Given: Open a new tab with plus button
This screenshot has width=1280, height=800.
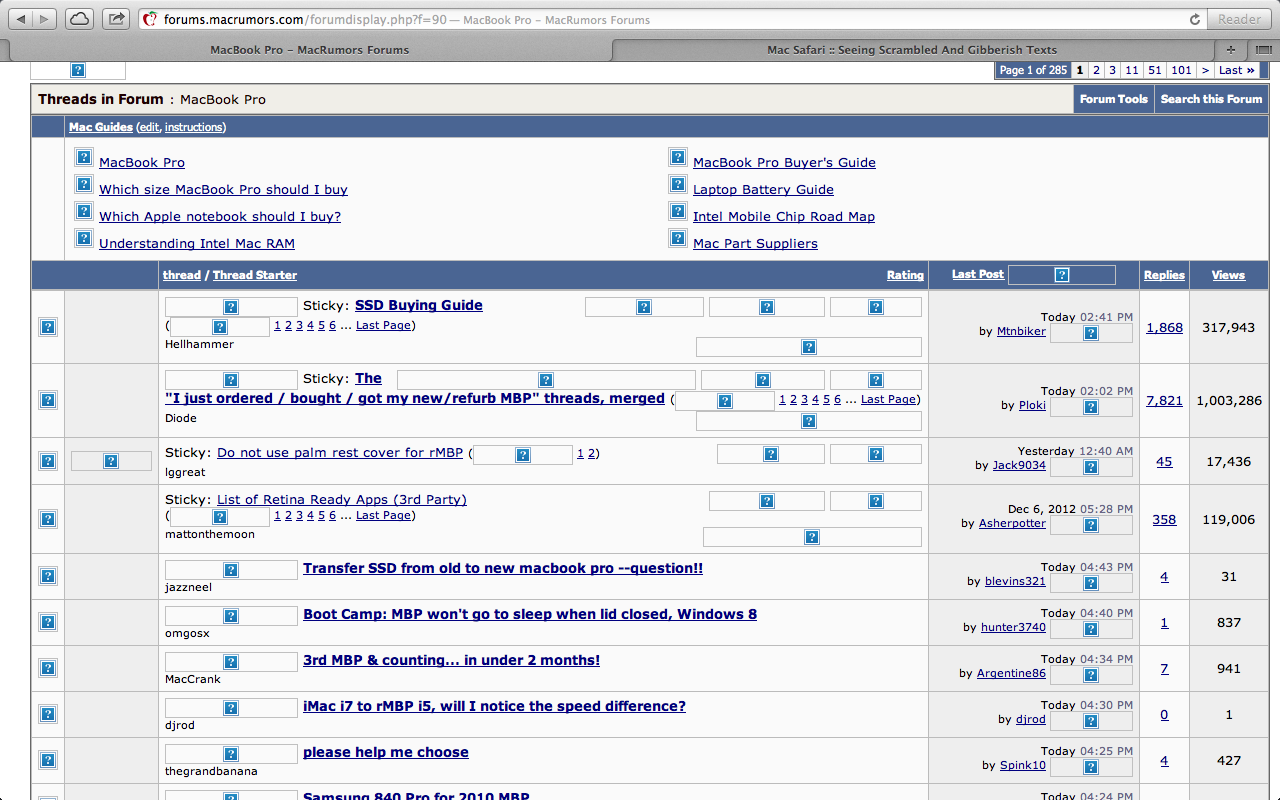Looking at the screenshot, I should (1231, 49).
